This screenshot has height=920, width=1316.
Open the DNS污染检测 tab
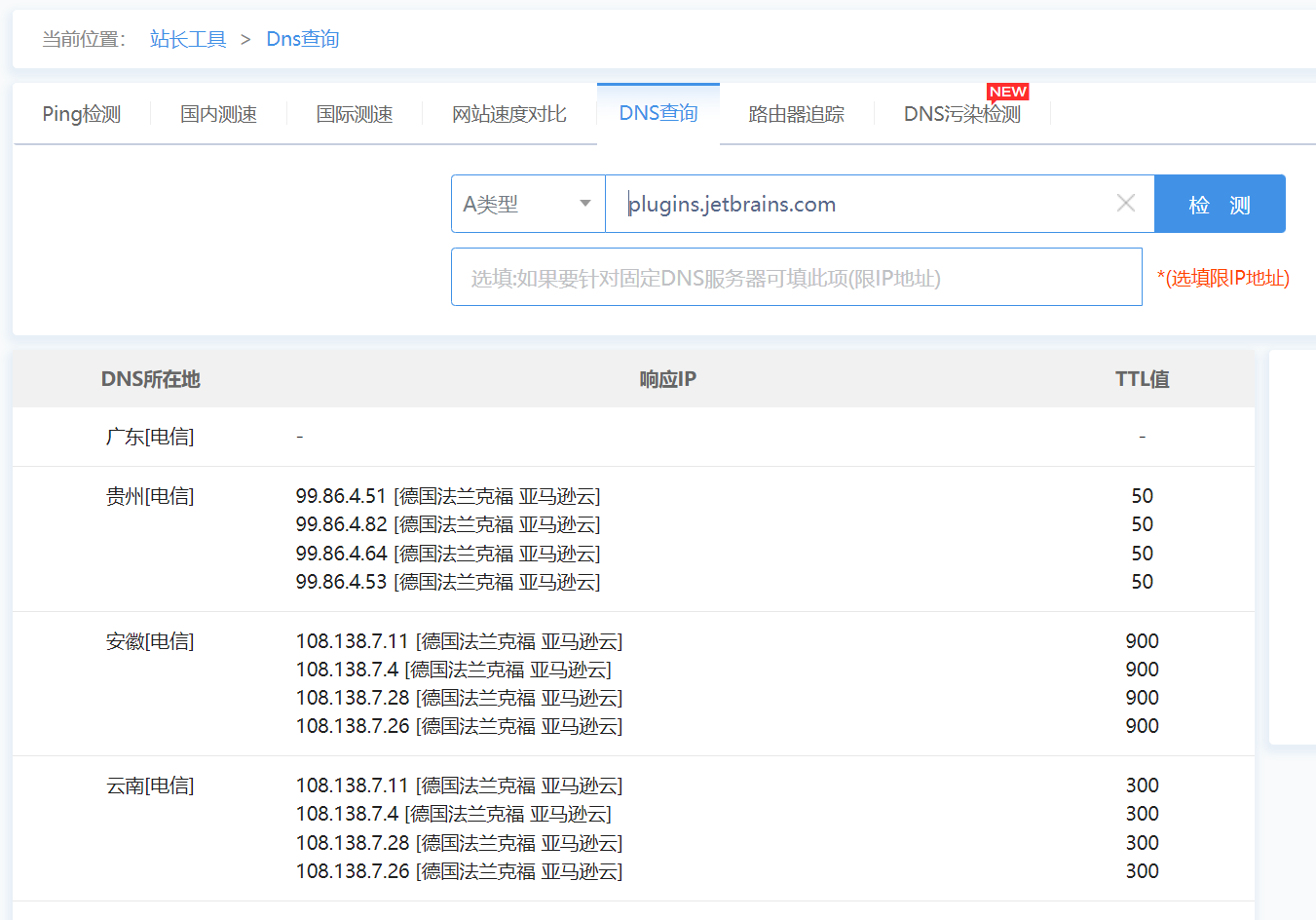[x=961, y=114]
